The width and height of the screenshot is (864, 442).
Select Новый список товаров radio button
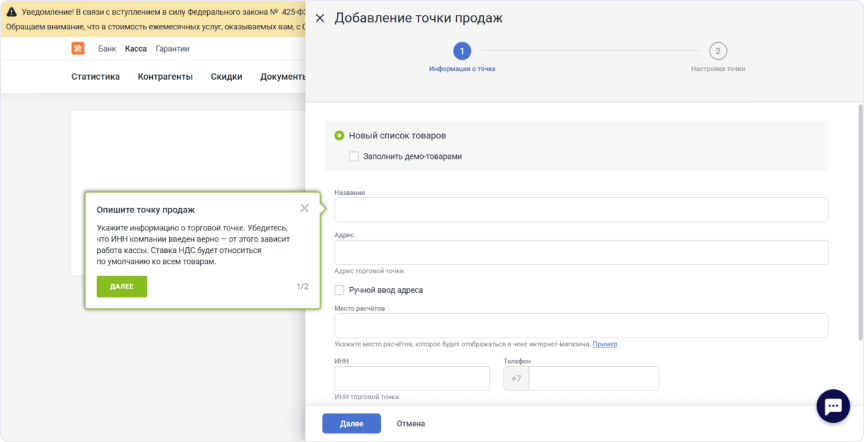[339, 135]
